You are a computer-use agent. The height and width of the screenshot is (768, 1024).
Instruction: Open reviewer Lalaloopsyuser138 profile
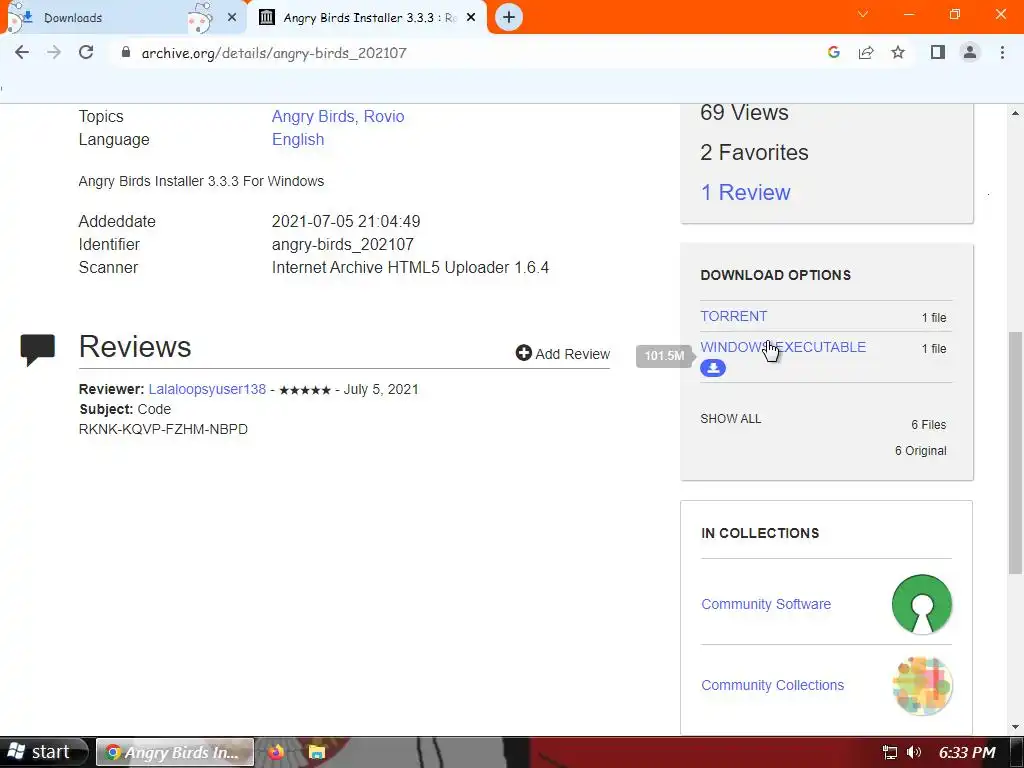point(207,389)
